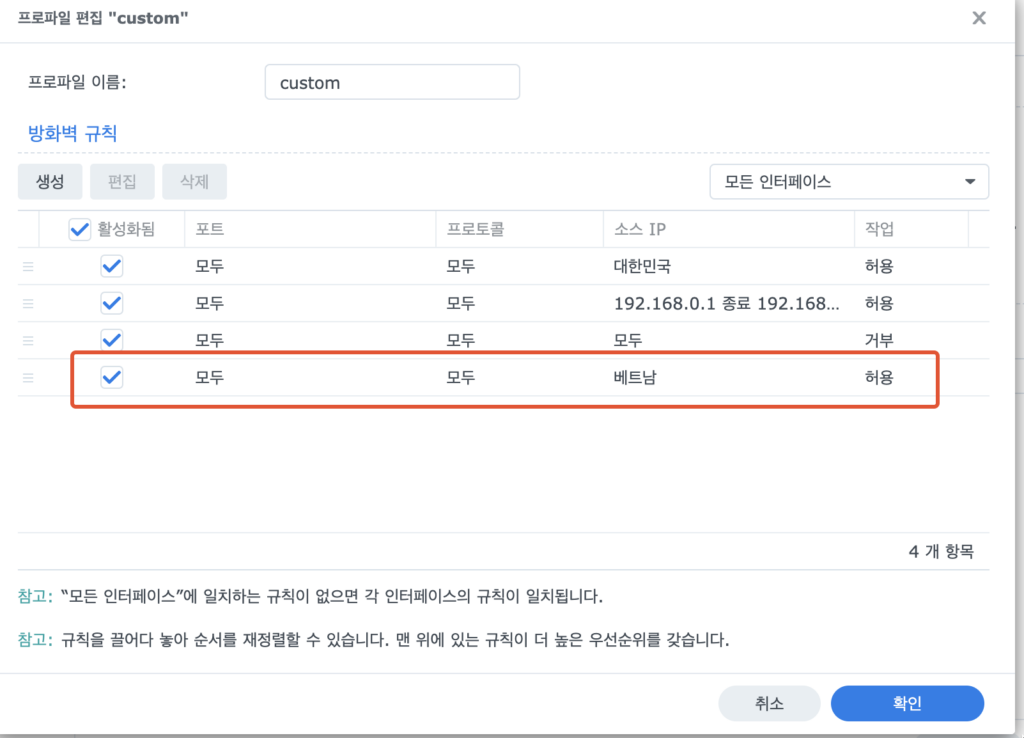This screenshot has width=1024, height=738.
Task: Click the 포트 column header
Action: click(310, 229)
